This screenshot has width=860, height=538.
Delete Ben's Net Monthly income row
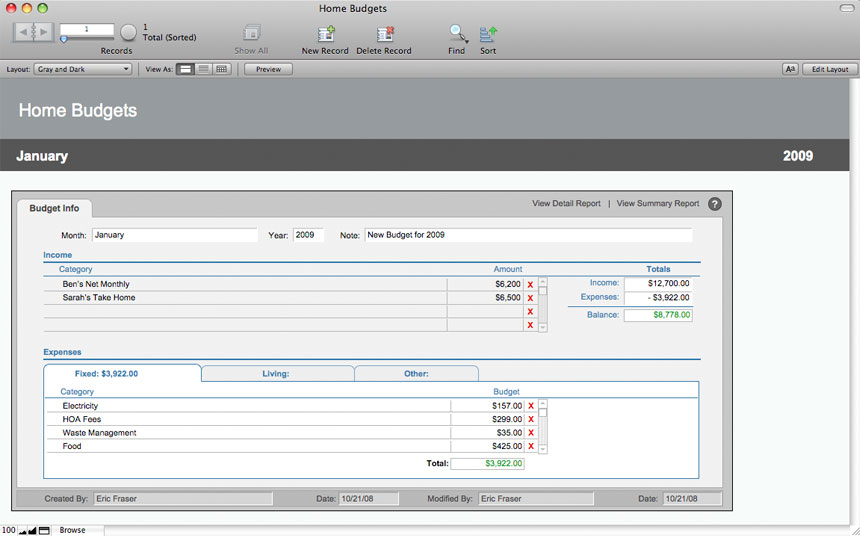[x=530, y=285]
